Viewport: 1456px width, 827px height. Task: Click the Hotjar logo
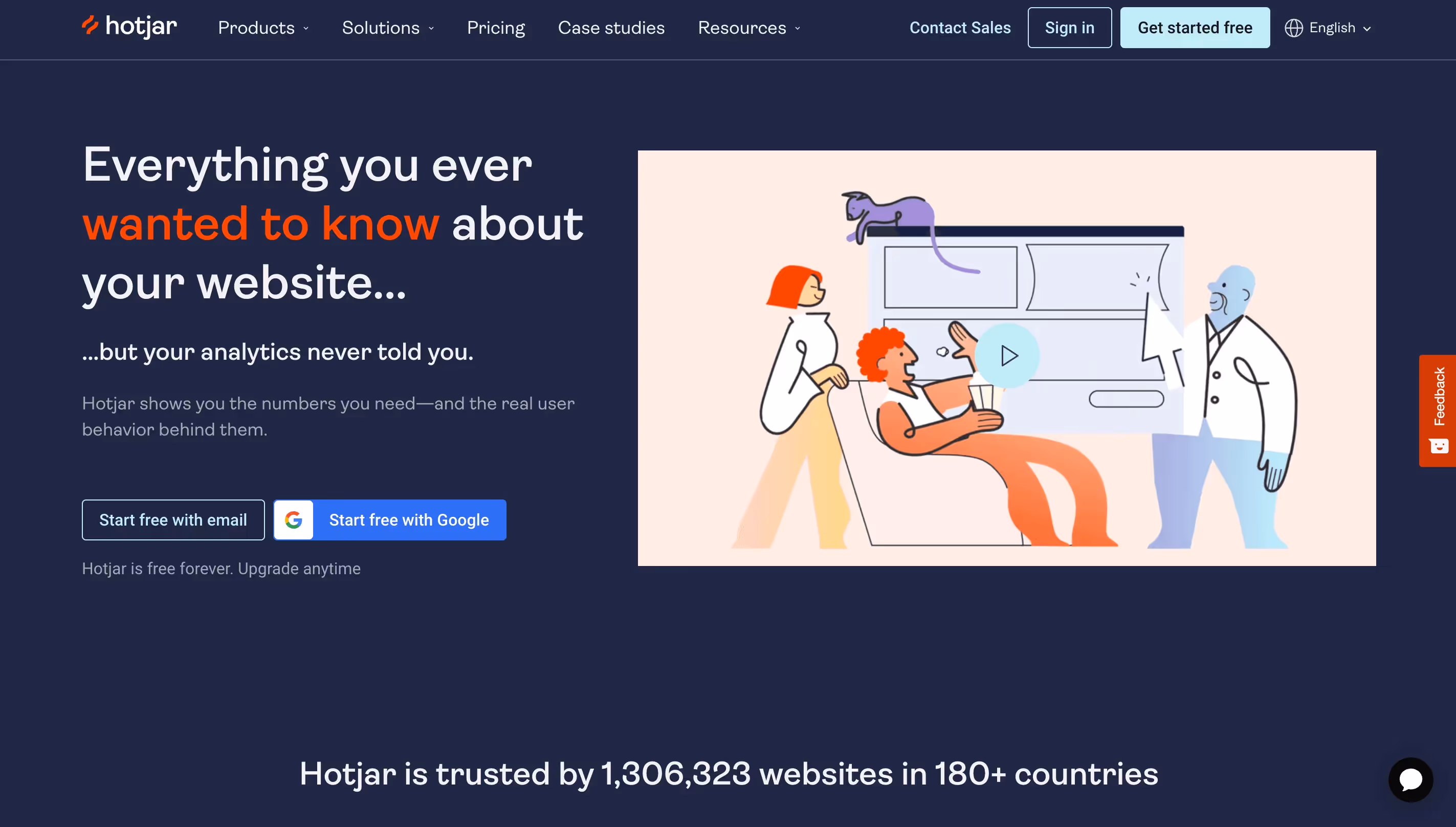pos(129,27)
